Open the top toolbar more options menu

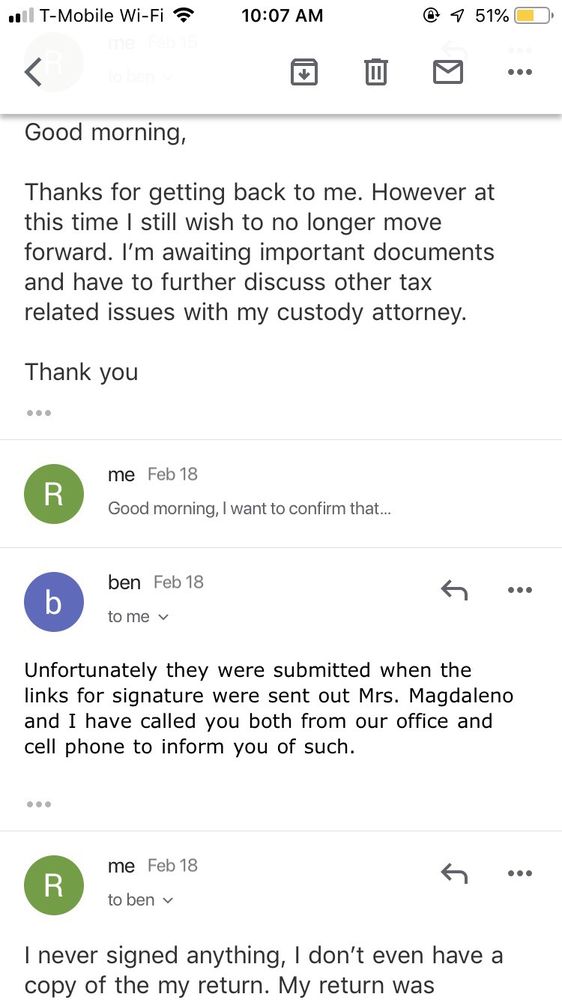tap(520, 72)
